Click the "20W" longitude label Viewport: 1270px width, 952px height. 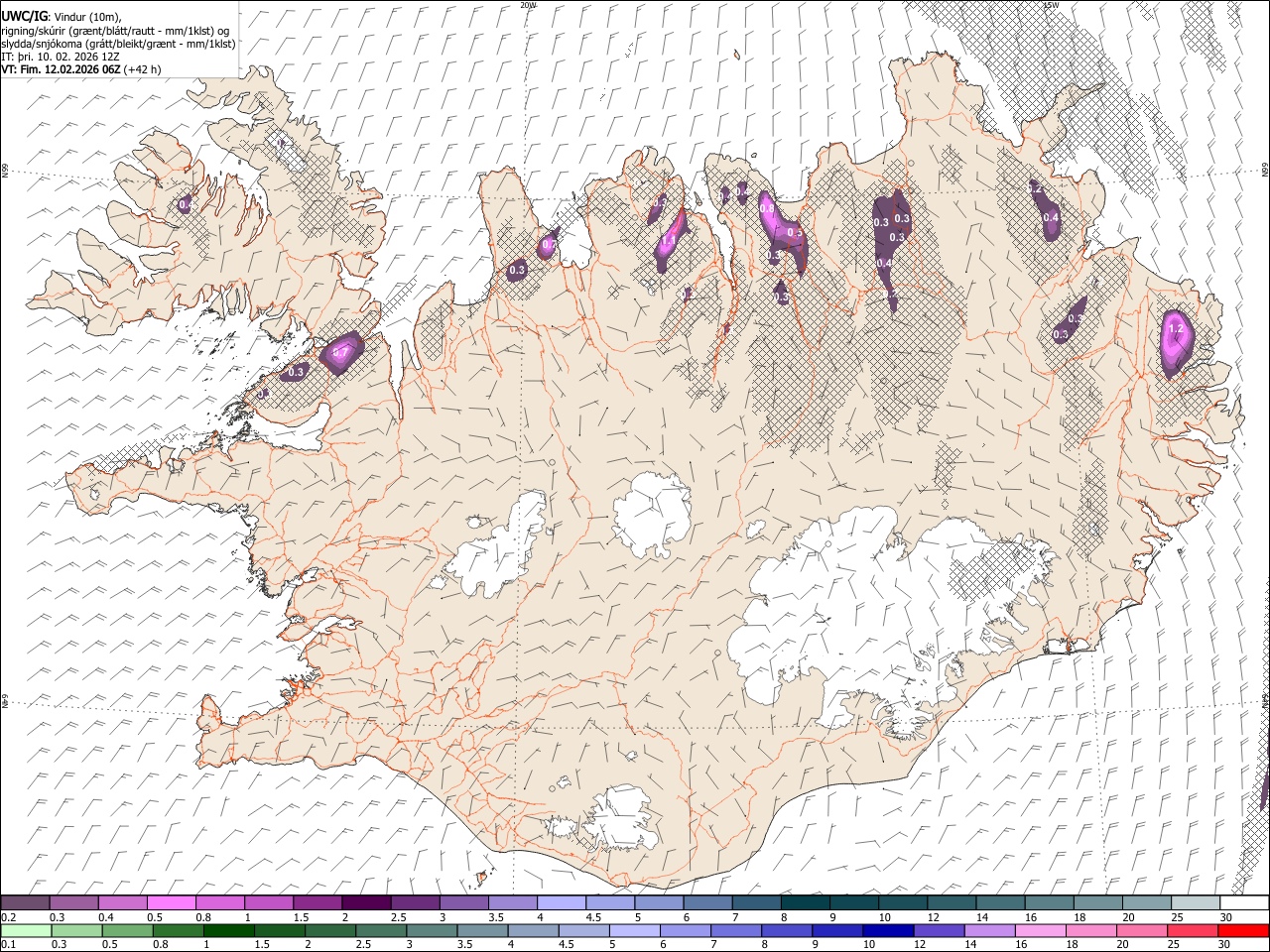point(528,5)
